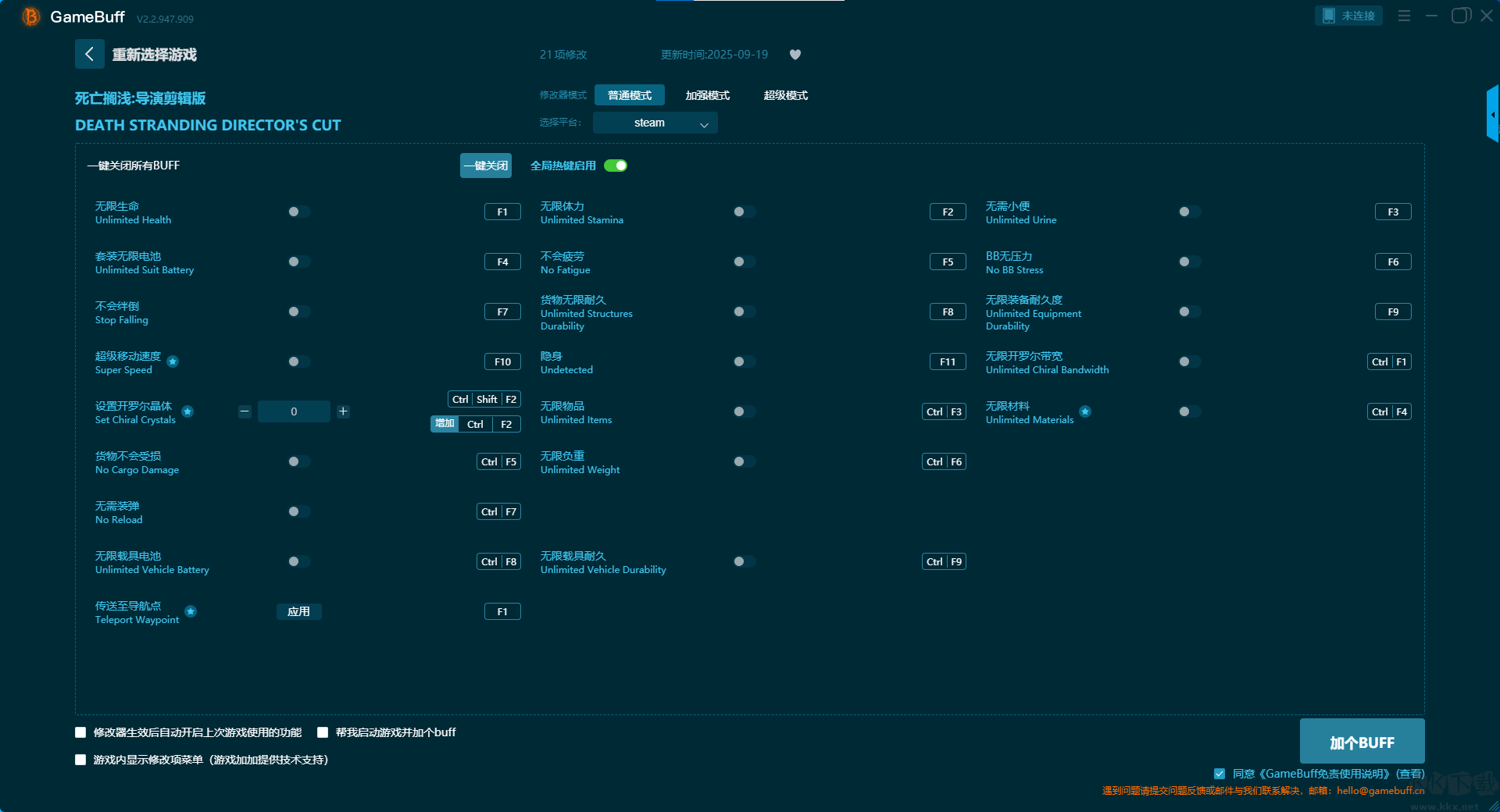The height and width of the screenshot is (812, 1500).
Task: Open the steam platform dropdown
Action: tap(655, 123)
